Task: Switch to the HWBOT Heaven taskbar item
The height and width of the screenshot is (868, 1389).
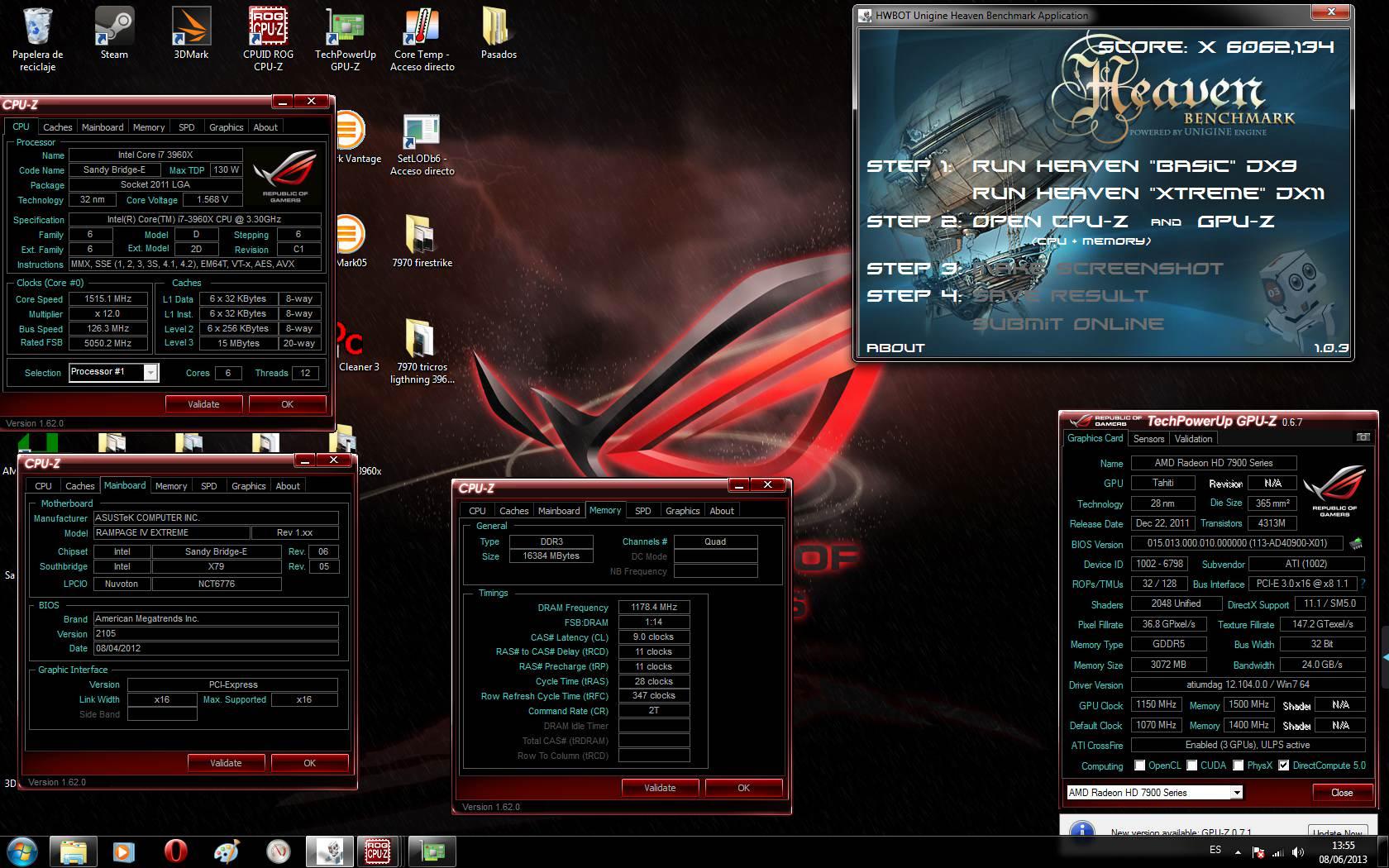Action: click(329, 851)
